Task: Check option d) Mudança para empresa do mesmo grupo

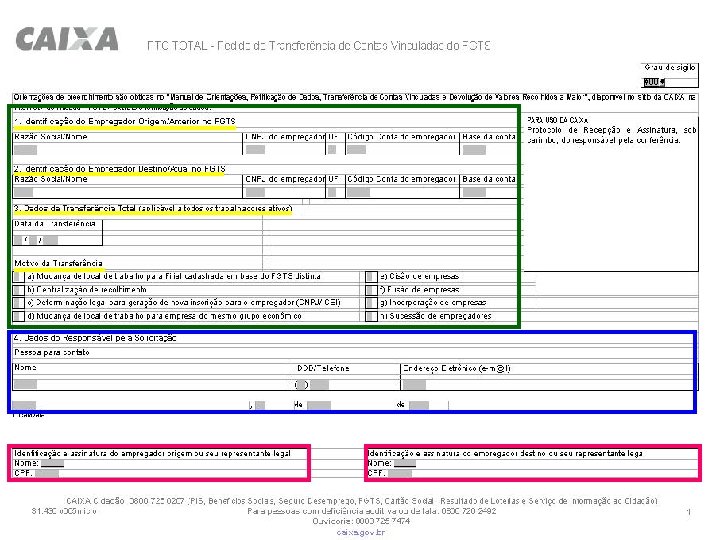Action: 19,316
